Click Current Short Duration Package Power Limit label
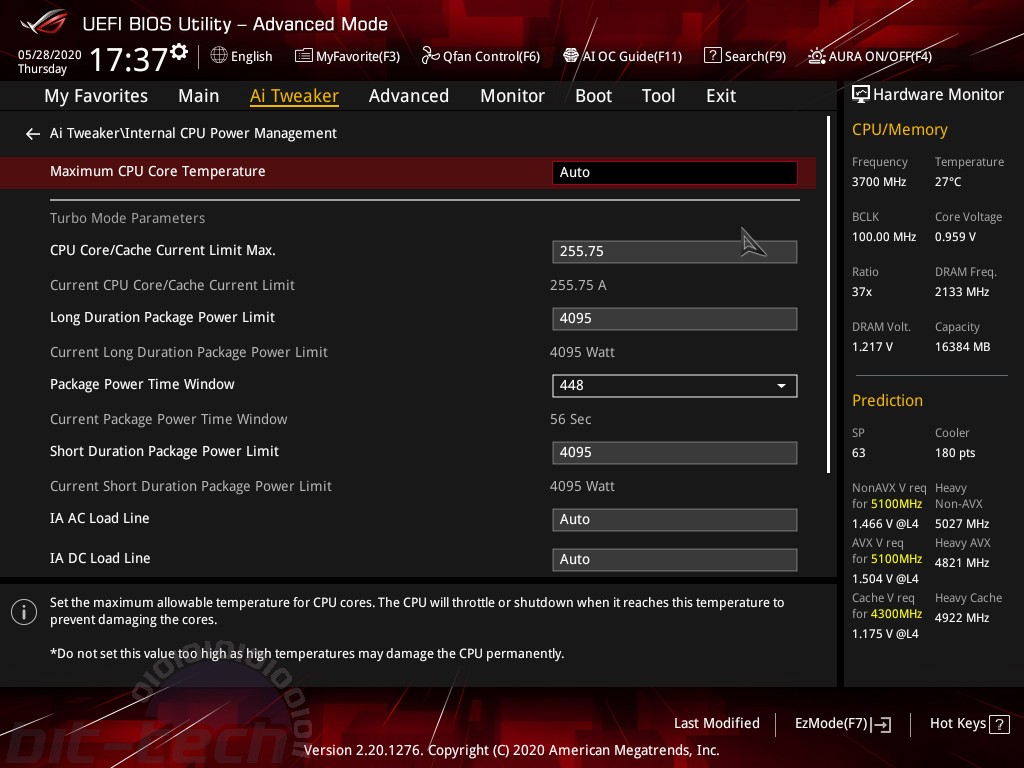This screenshot has height=768, width=1024. point(191,487)
